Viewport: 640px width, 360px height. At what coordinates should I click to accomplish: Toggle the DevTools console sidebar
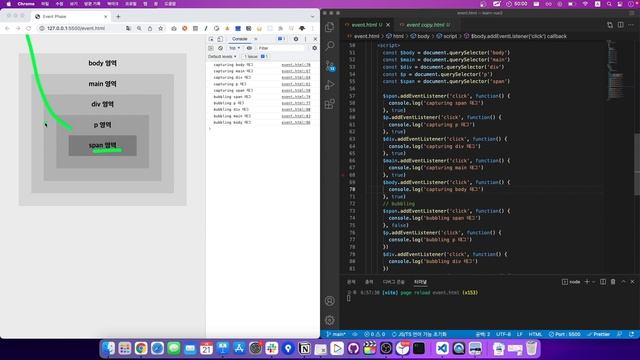pyautogui.click(x=211, y=48)
